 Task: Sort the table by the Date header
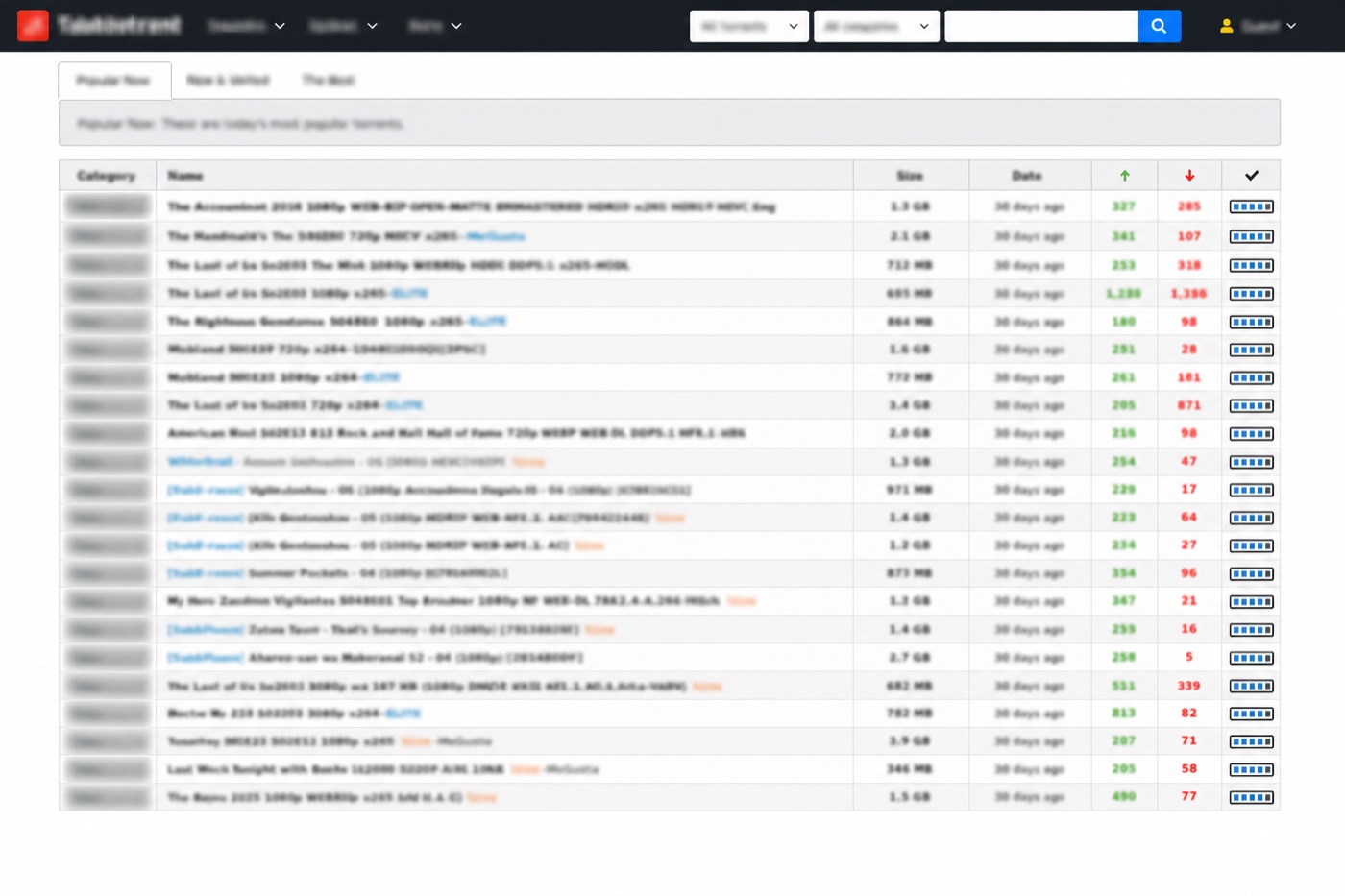pyautogui.click(x=1027, y=176)
